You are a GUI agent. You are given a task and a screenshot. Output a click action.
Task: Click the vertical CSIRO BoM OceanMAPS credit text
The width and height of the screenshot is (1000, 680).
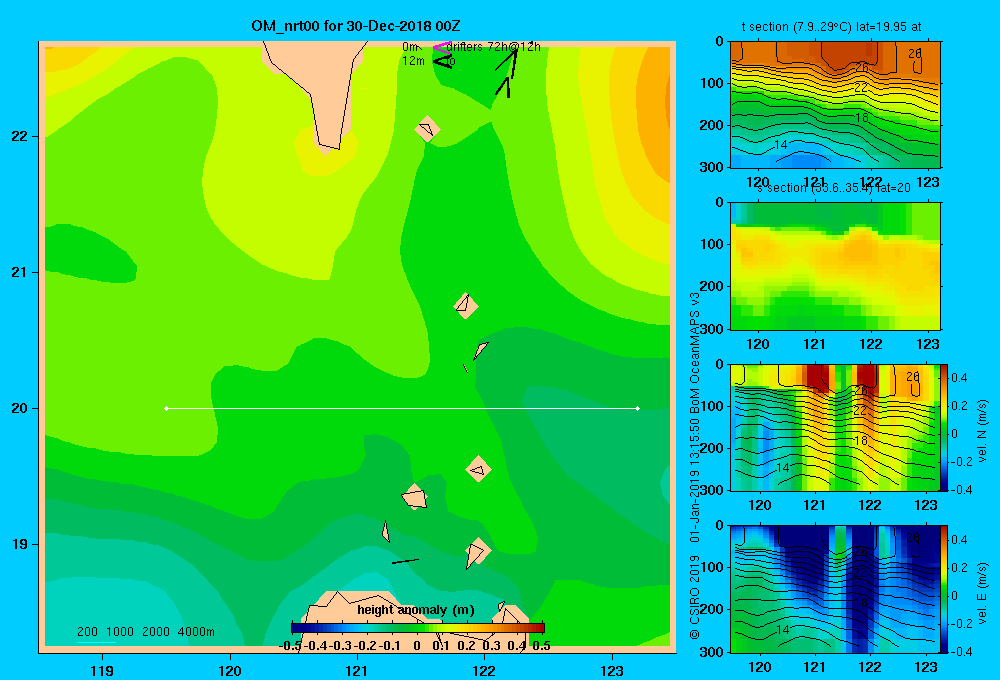click(x=695, y=466)
